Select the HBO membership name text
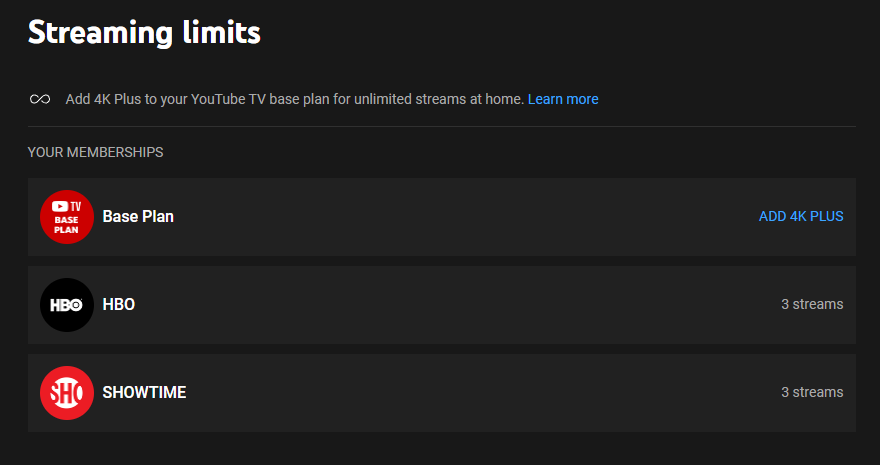Viewport: 880px width, 465px height. click(x=119, y=304)
